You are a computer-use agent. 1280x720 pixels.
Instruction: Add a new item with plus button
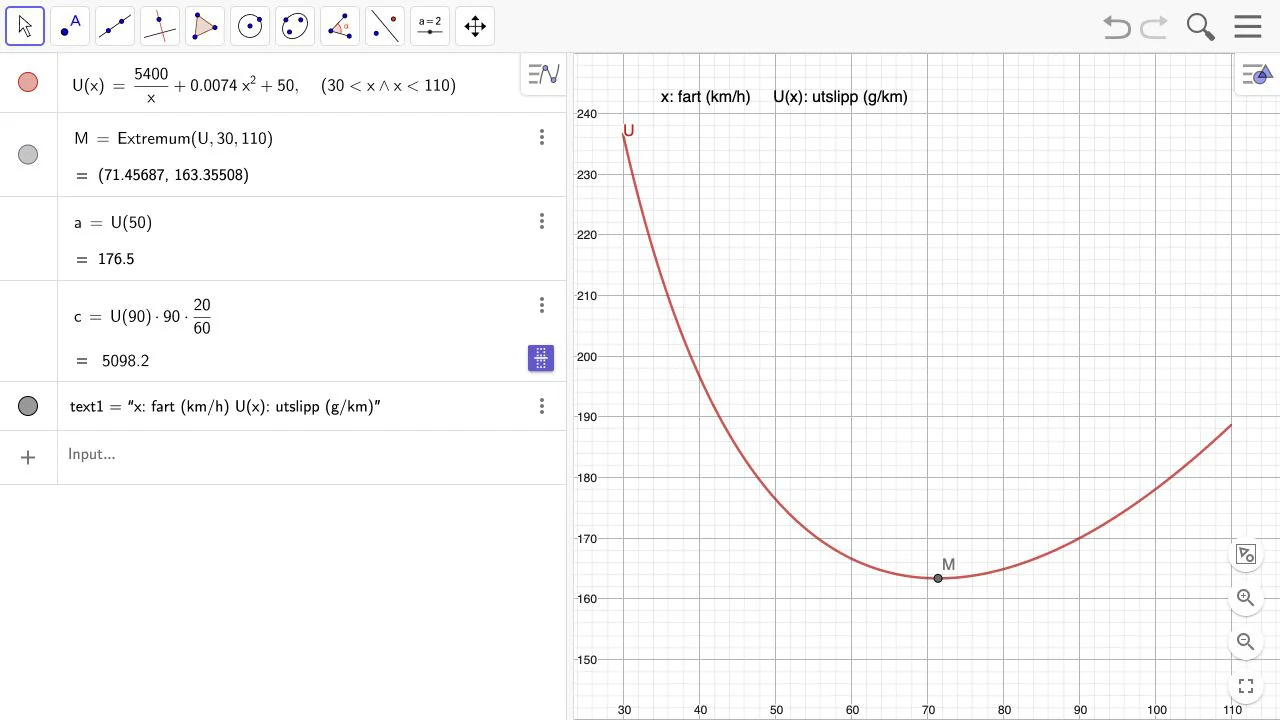coord(28,457)
